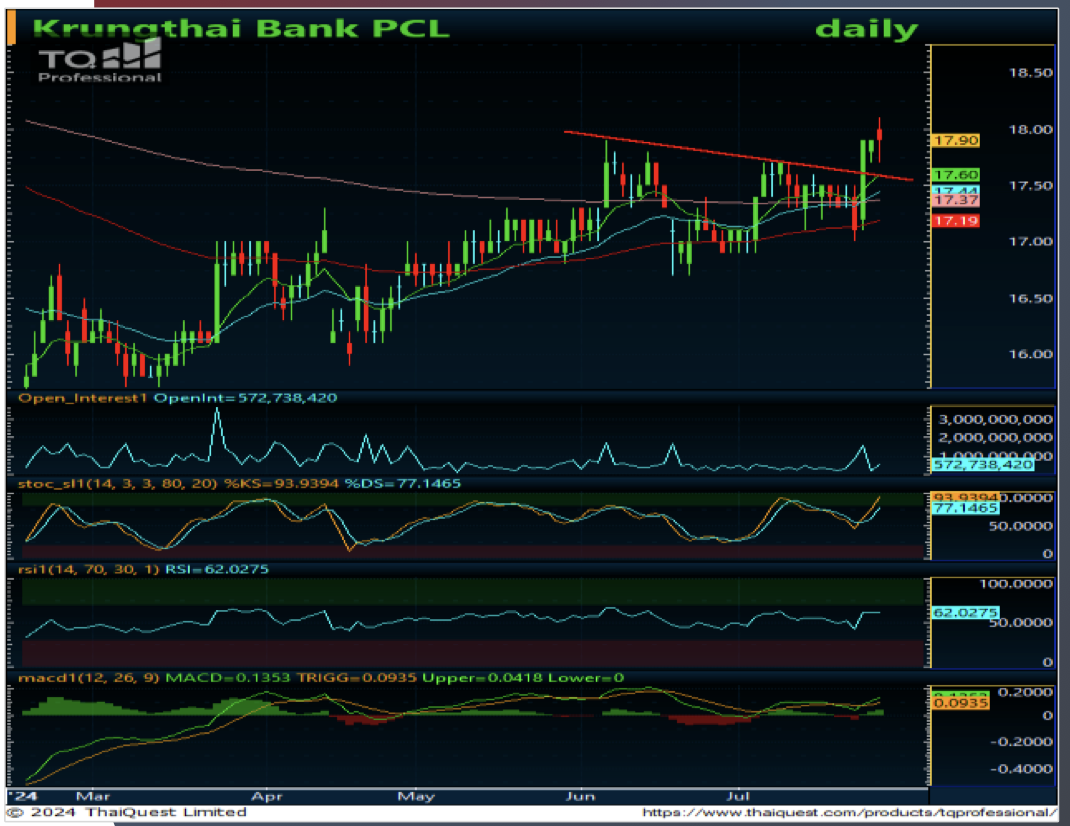The image size is (1070, 826).
Task: Click the 17.00 price axis value
Action: pyautogui.click(x=1030, y=242)
